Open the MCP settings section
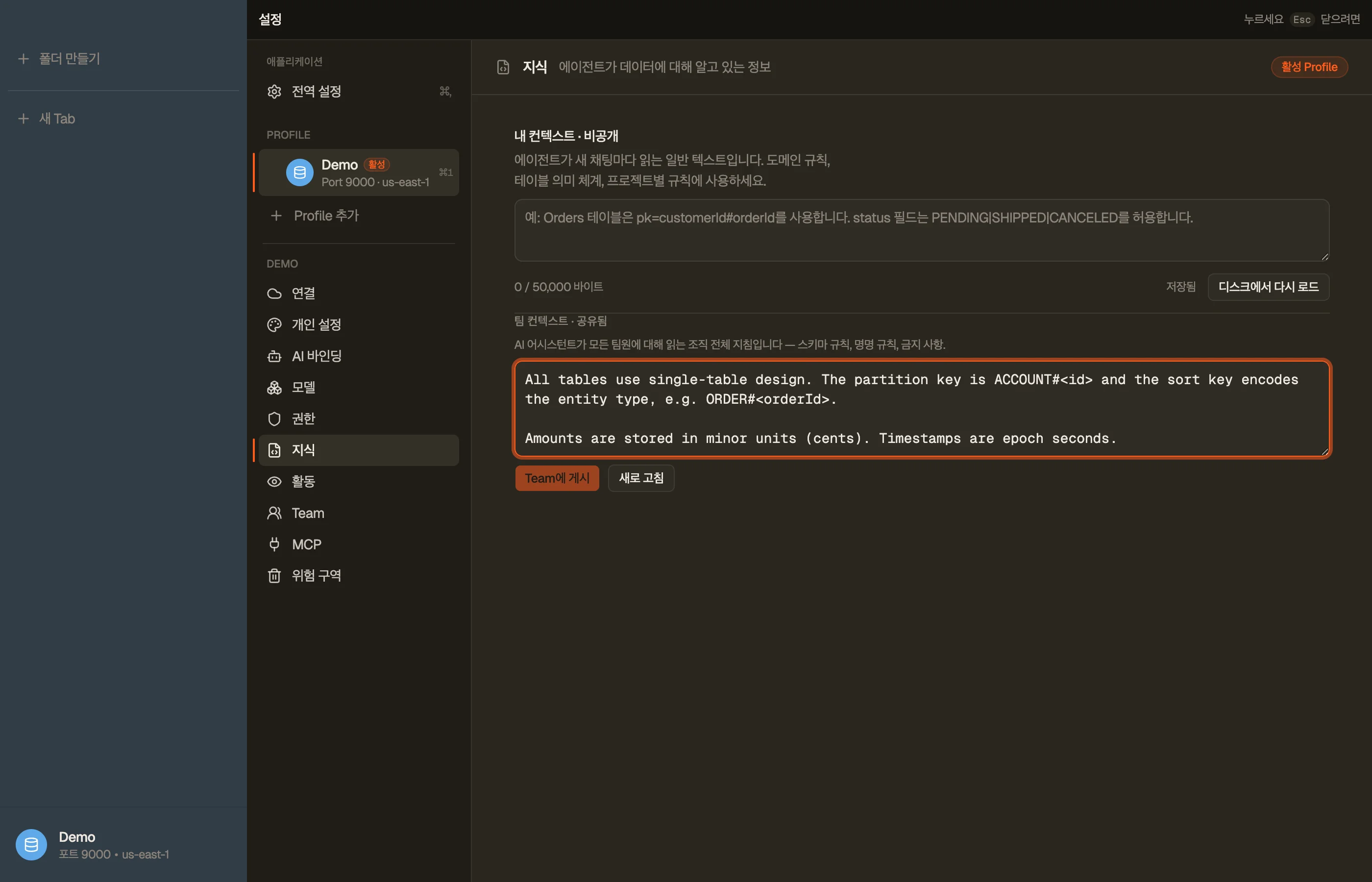Viewport: 1372px width, 882px height. (x=359, y=544)
